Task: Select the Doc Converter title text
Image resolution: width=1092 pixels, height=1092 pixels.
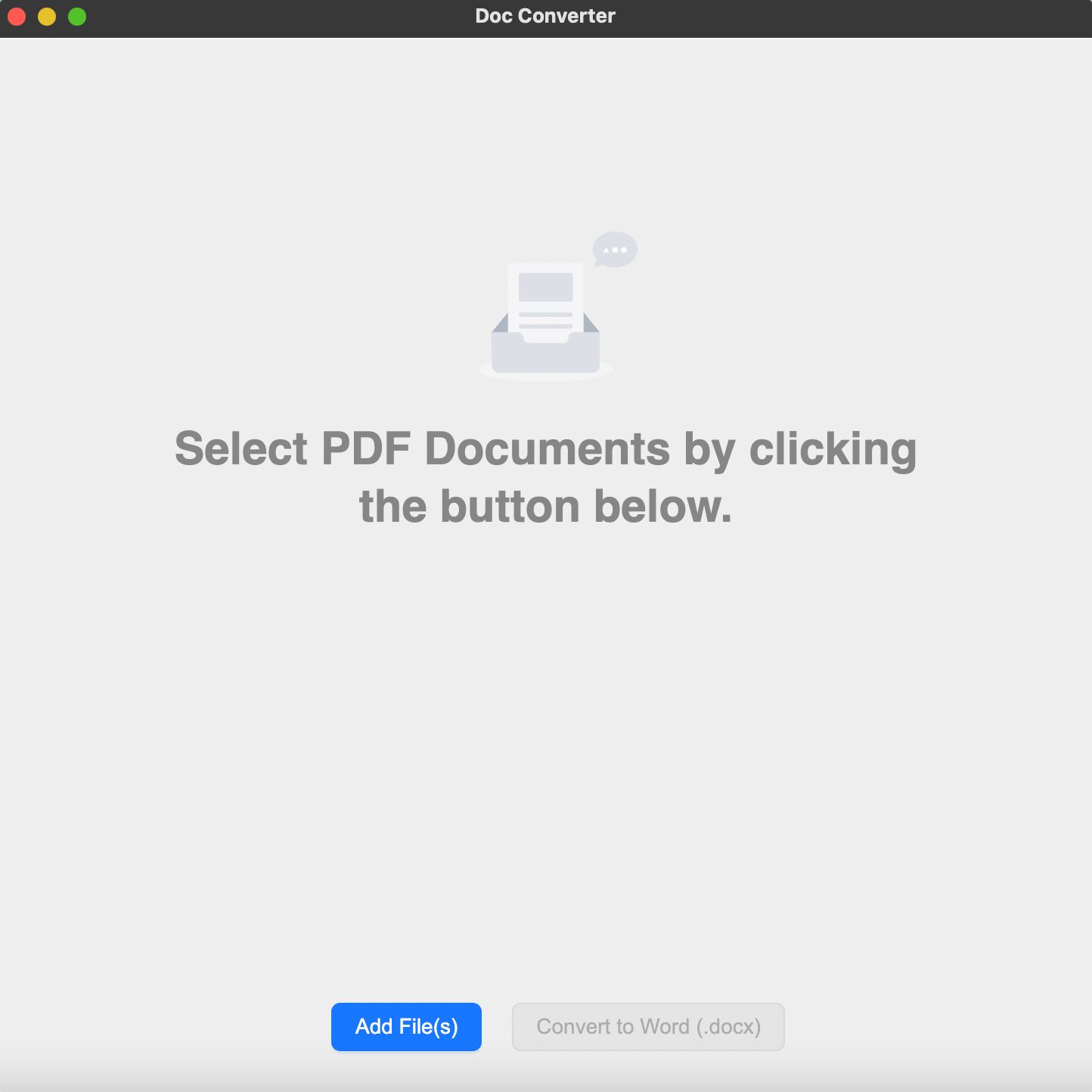Action: point(545,15)
